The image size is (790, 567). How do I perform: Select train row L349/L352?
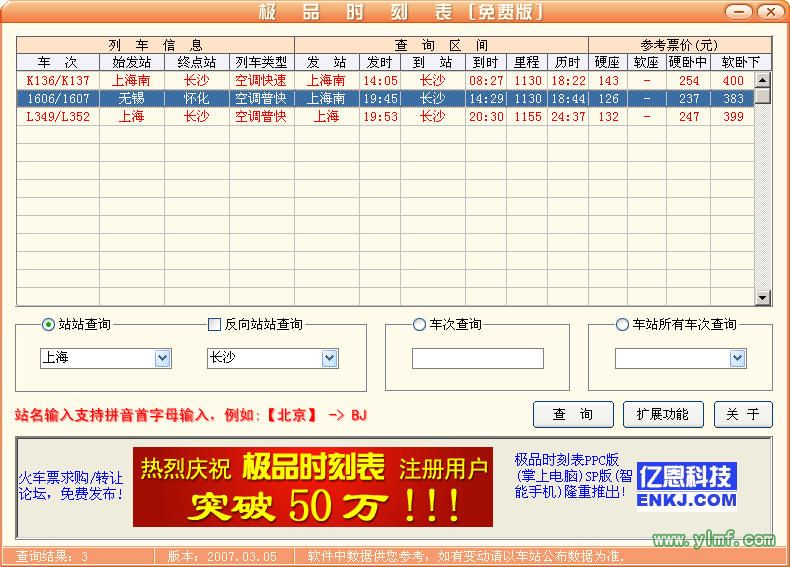385,116
